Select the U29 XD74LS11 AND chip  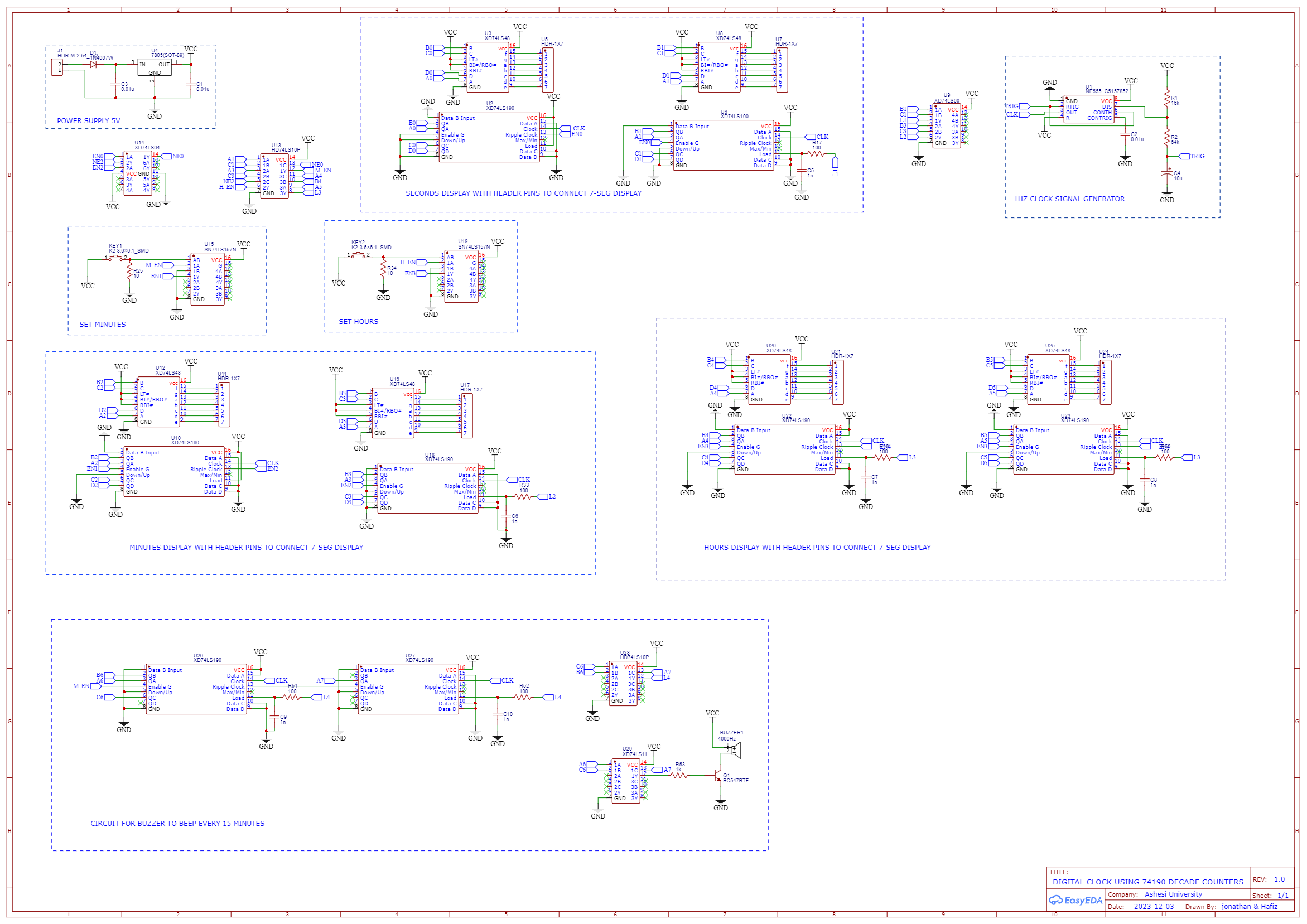pos(625,781)
